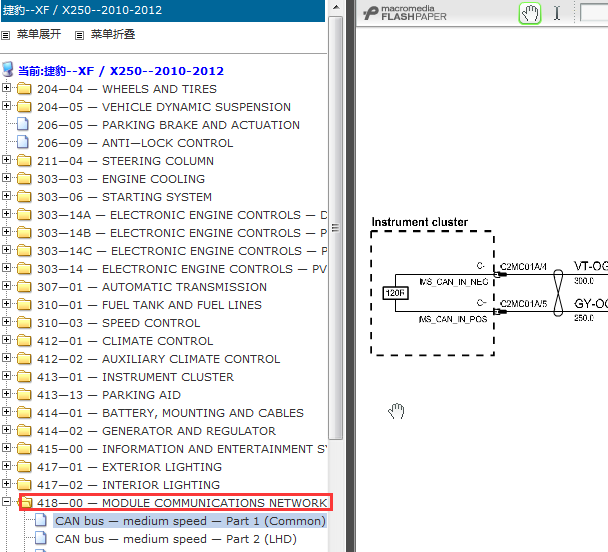This screenshot has width=608, height=552.
Task: Open CAN bus medium speed Part 1 (Common)
Action: (x=190, y=521)
